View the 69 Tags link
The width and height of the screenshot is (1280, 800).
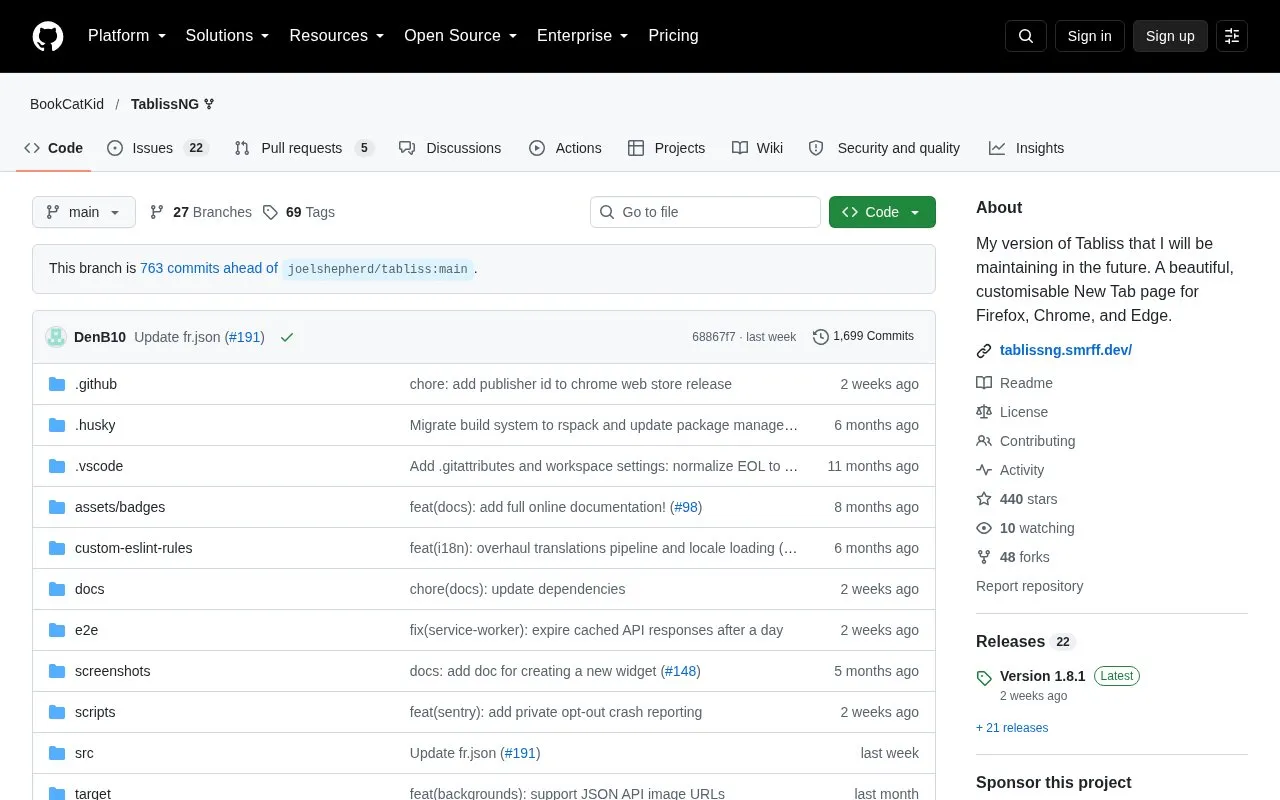coord(299,212)
